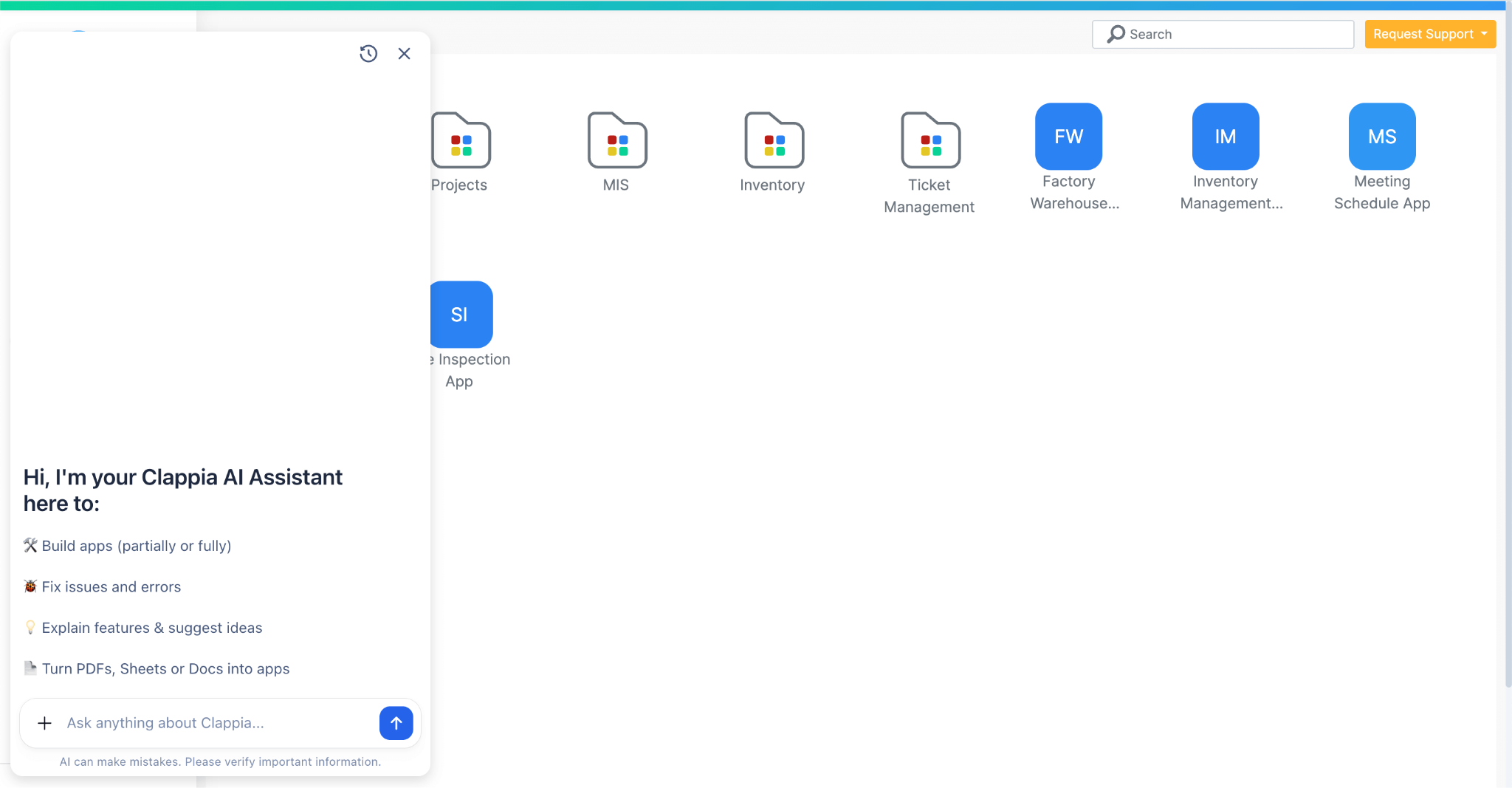
Task: Open chat history clock icon
Action: pos(368,53)
